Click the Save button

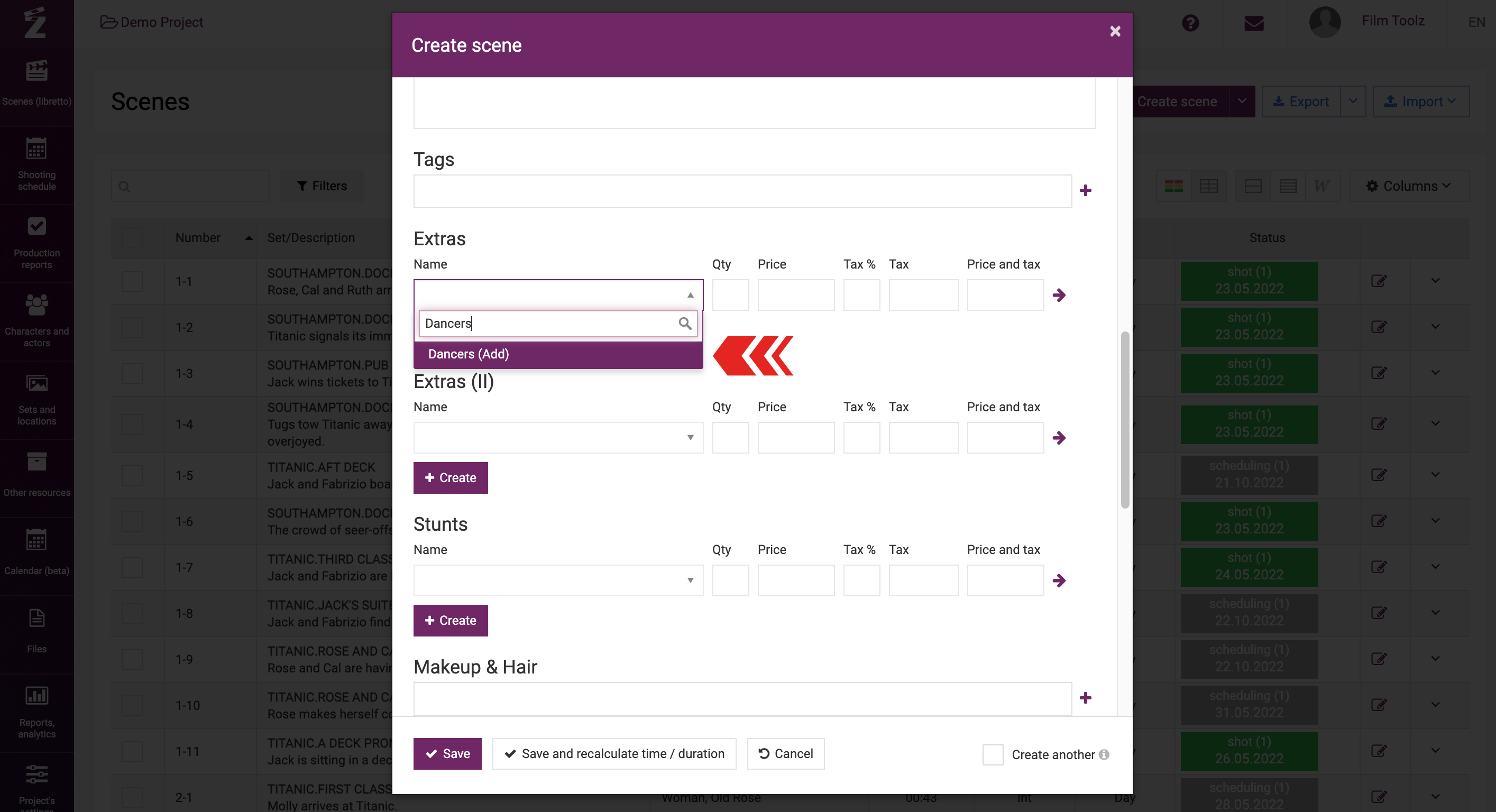pyautogui.click(x=447, y=753)
